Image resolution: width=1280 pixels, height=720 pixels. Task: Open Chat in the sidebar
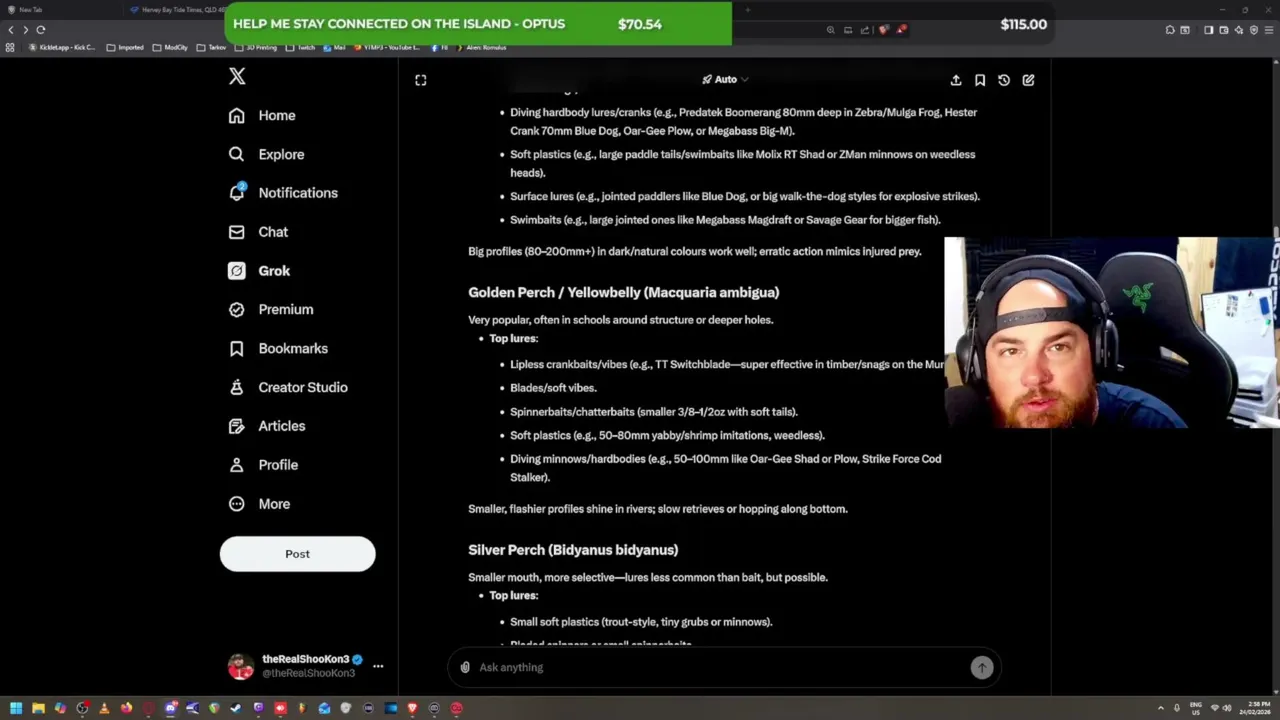(x=258, y=232)
